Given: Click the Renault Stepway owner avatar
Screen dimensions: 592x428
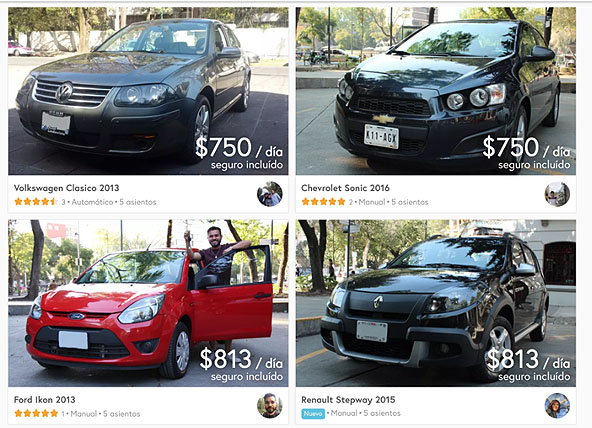Looking at the screenshot, I should (x=557, y=406).
